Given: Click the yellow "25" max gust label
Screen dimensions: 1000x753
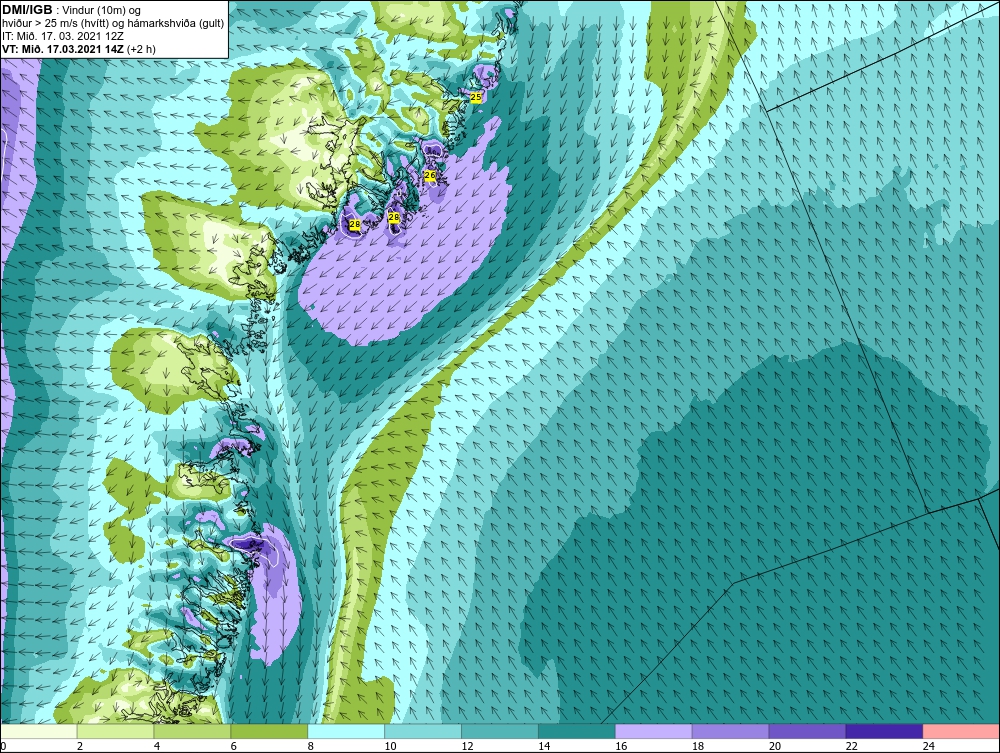Looking at the screenshot, I should tap(476, 97).
